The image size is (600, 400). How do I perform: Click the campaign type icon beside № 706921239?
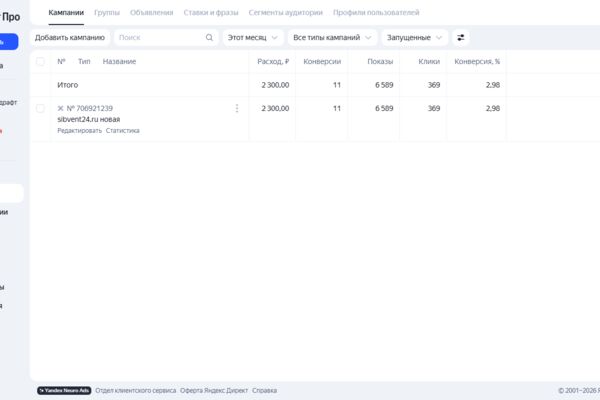(60, 109)
